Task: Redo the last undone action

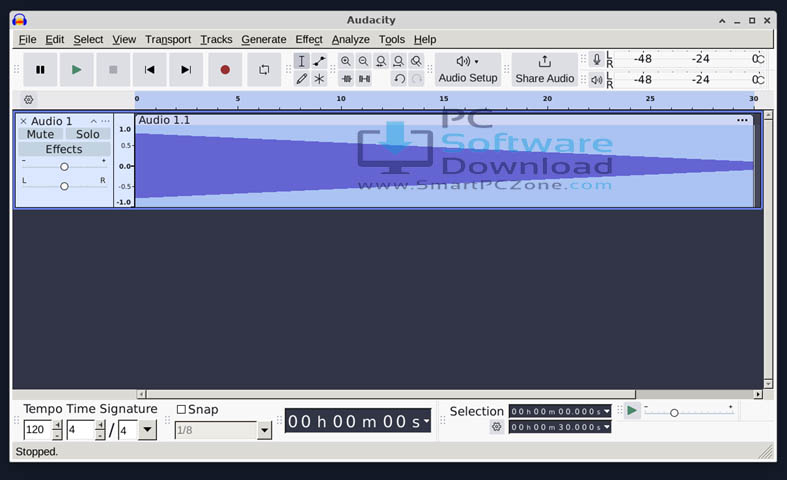Action: [x=417, y=79]
